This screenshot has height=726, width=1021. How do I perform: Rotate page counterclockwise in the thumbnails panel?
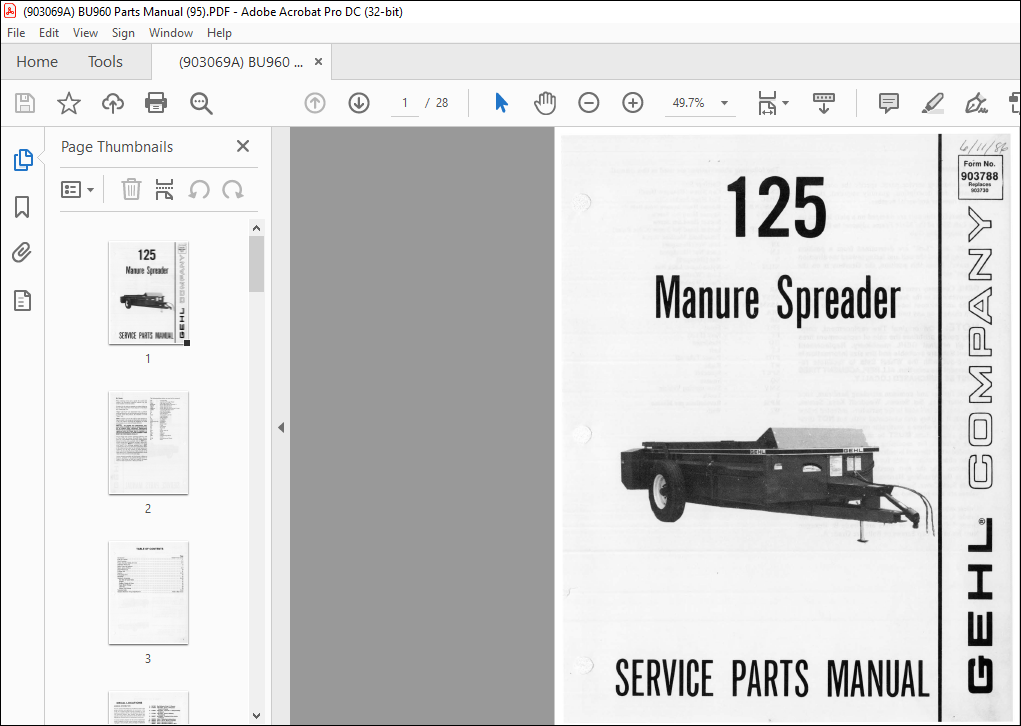tap(199, 189)
